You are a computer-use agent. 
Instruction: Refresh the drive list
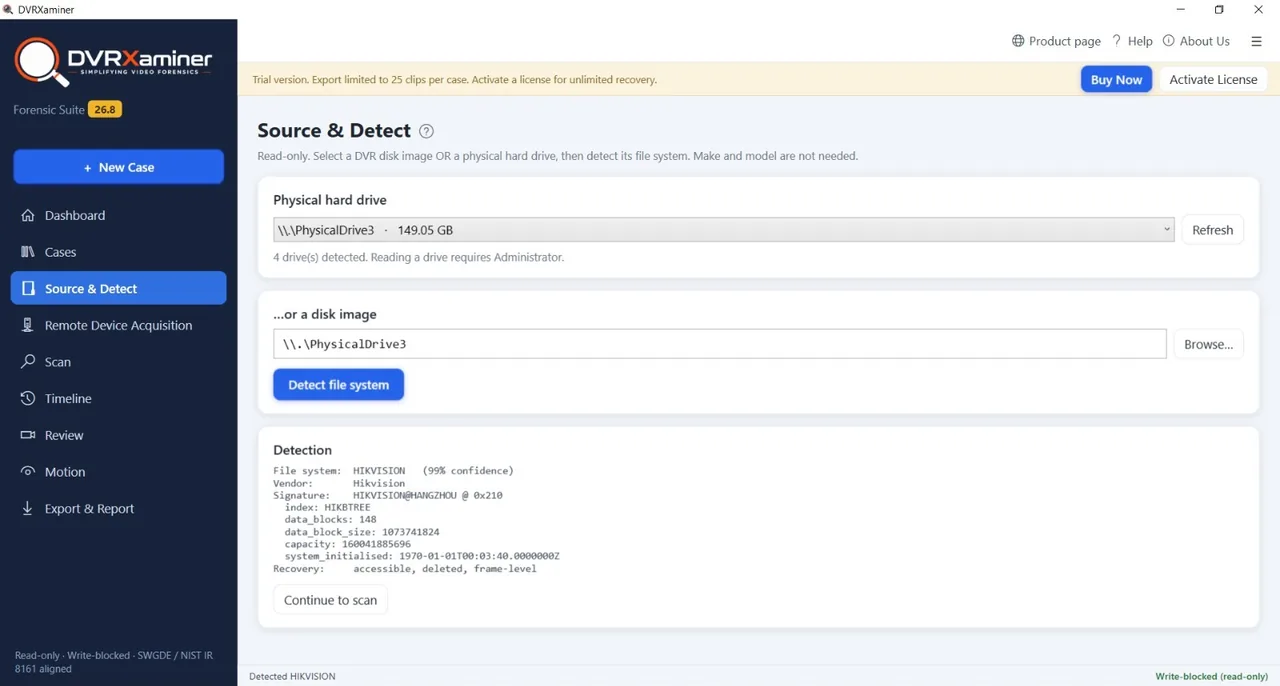pos(1212,230)
